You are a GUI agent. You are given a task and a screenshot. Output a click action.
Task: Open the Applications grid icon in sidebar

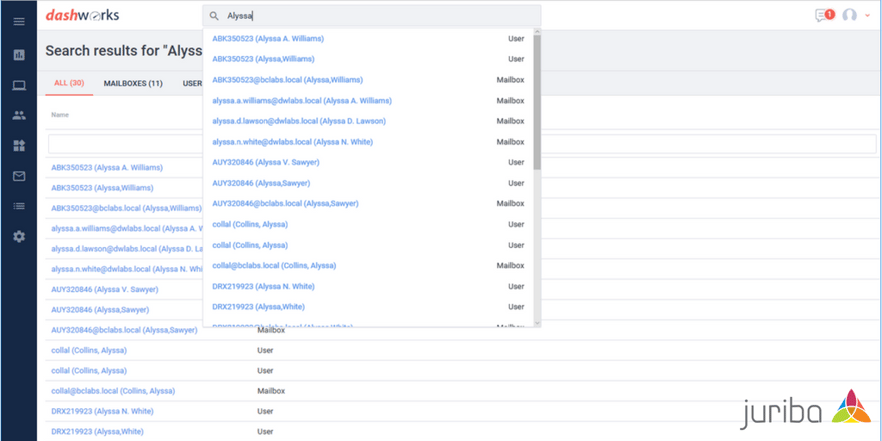[19, 146]
